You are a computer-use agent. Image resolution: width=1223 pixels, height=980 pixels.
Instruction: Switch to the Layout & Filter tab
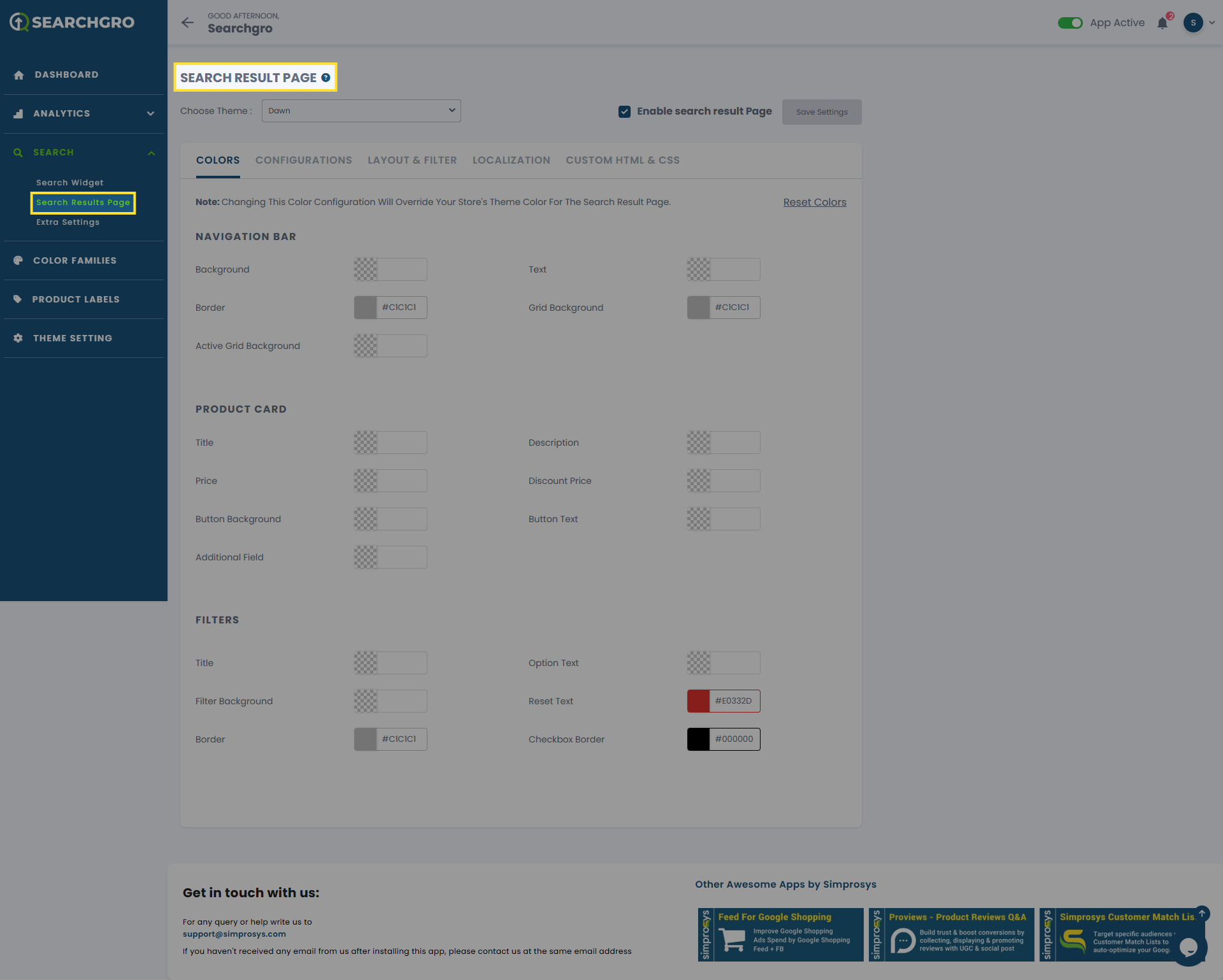412,160
